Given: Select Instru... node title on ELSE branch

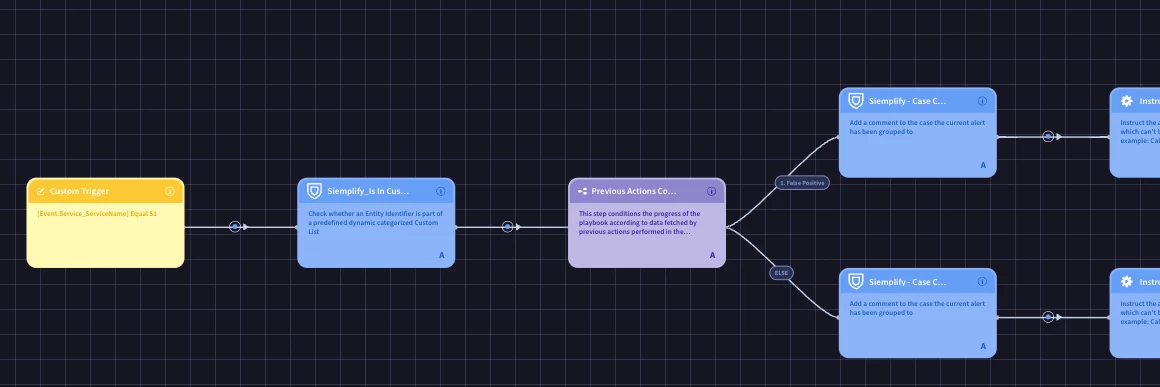Looking at the screenshot, I should (x=1150, y=281).
